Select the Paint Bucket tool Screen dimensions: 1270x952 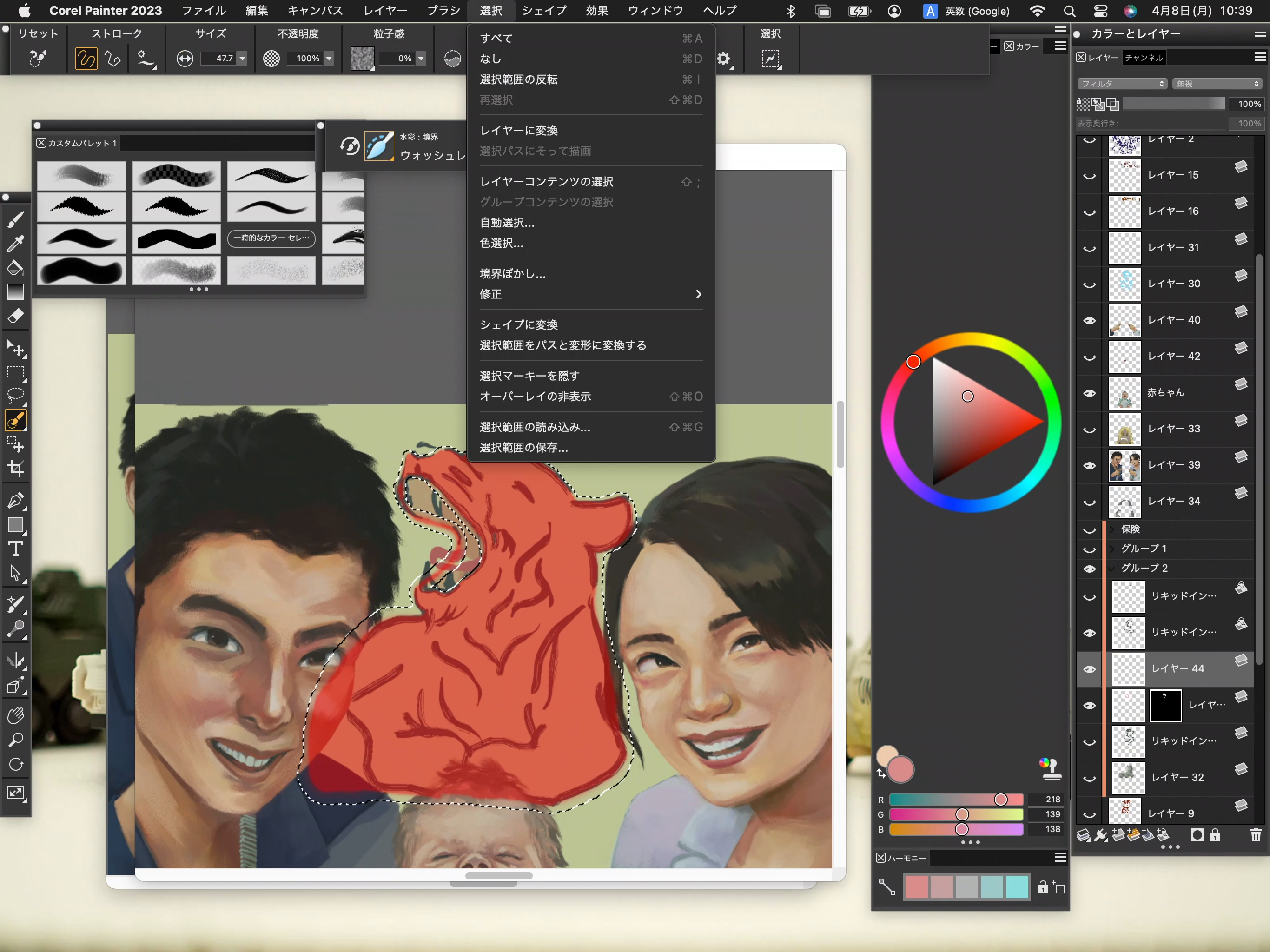[x=15, y=268]
